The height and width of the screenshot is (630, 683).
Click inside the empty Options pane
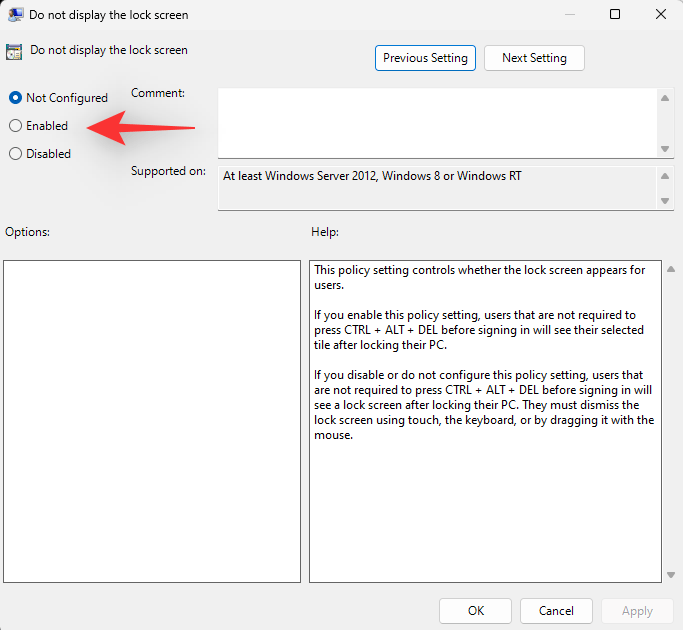[152, 421]
